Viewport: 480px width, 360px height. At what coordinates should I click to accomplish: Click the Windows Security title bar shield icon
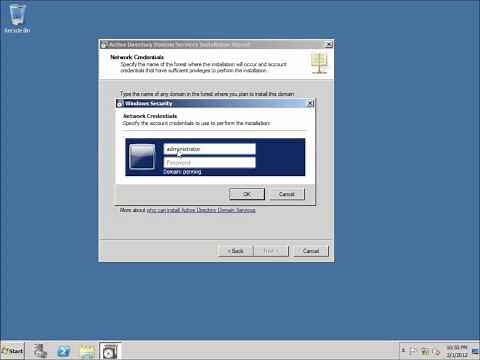coord(120,104)
